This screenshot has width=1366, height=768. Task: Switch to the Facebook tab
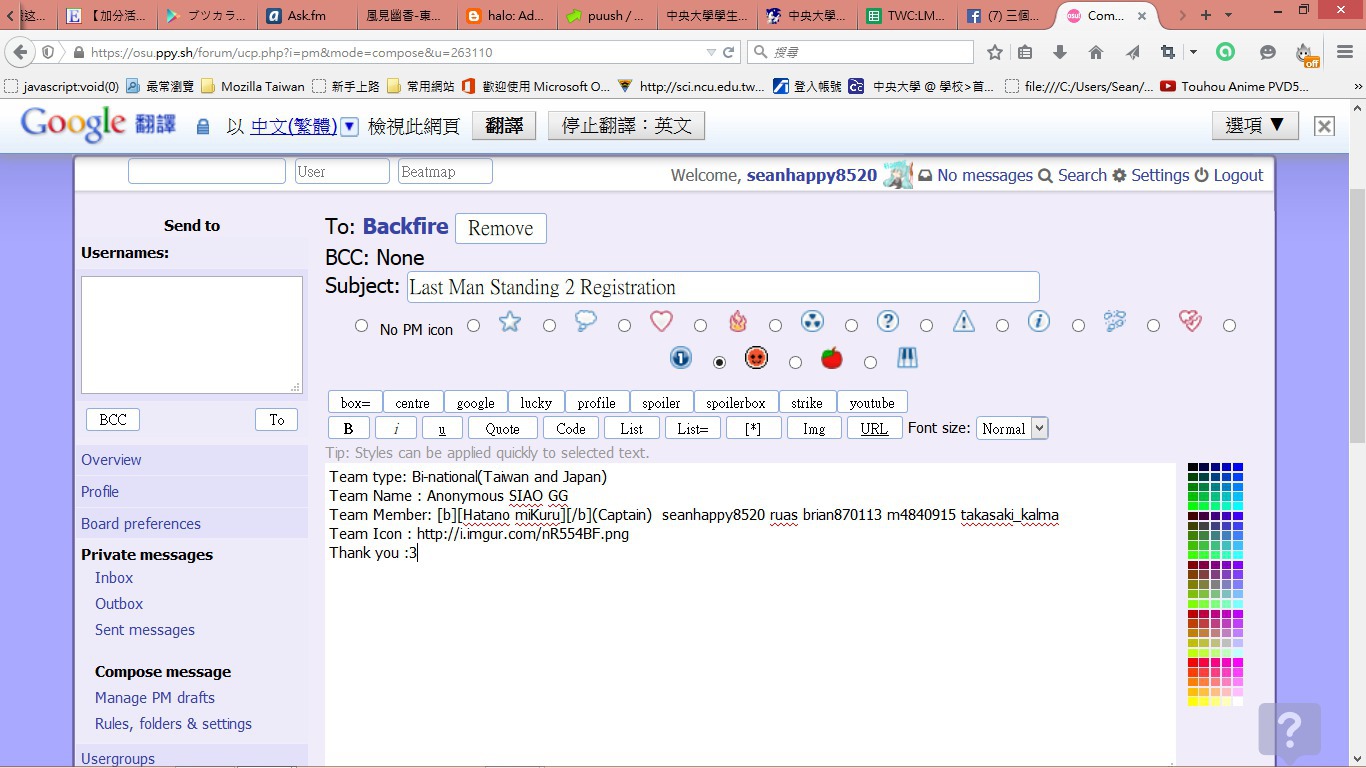[x=1008, y=15]
